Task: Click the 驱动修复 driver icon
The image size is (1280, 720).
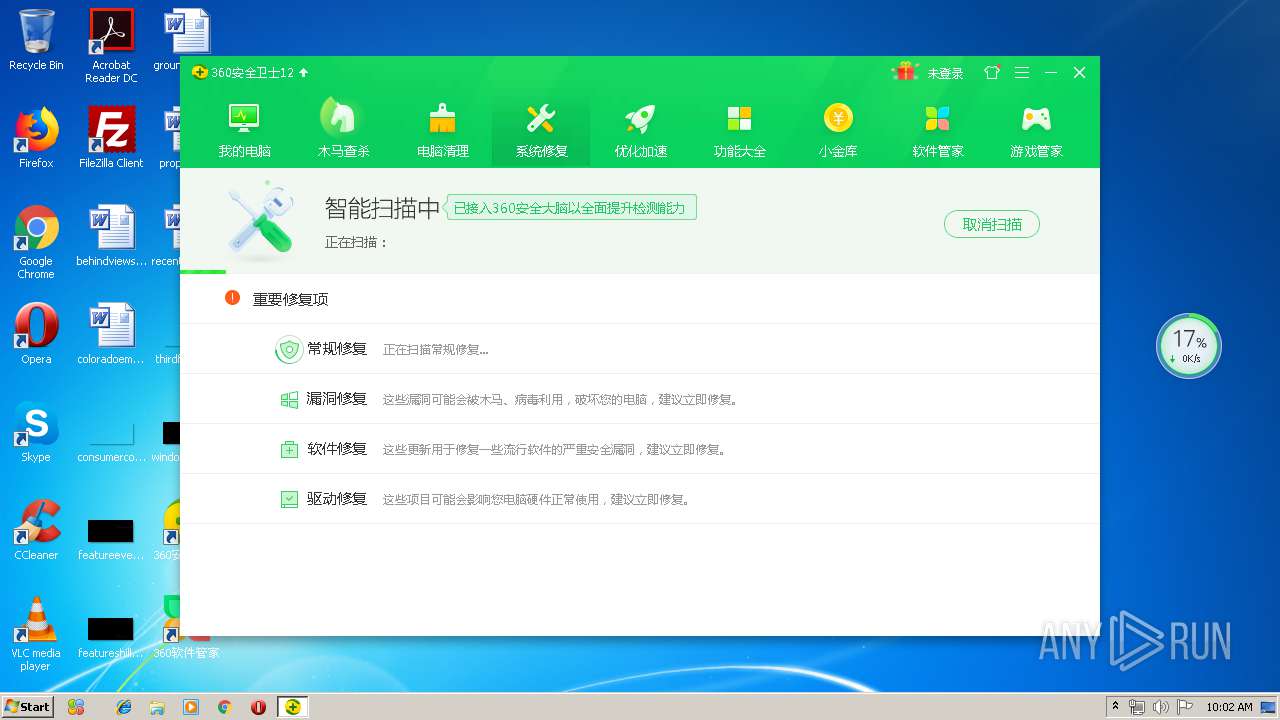Action: [289, 499]
